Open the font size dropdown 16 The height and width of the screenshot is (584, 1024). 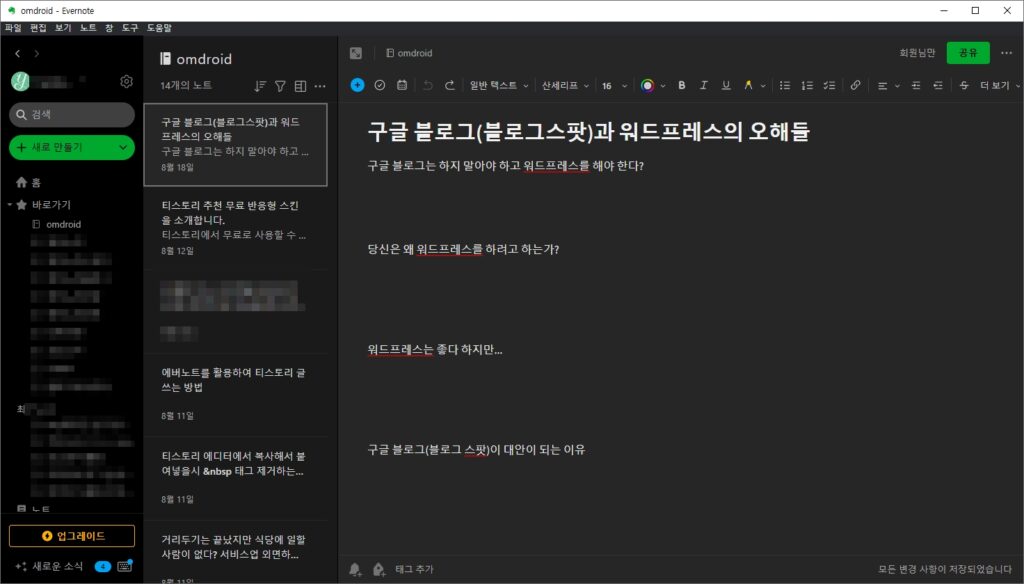(x=615, y=86)
